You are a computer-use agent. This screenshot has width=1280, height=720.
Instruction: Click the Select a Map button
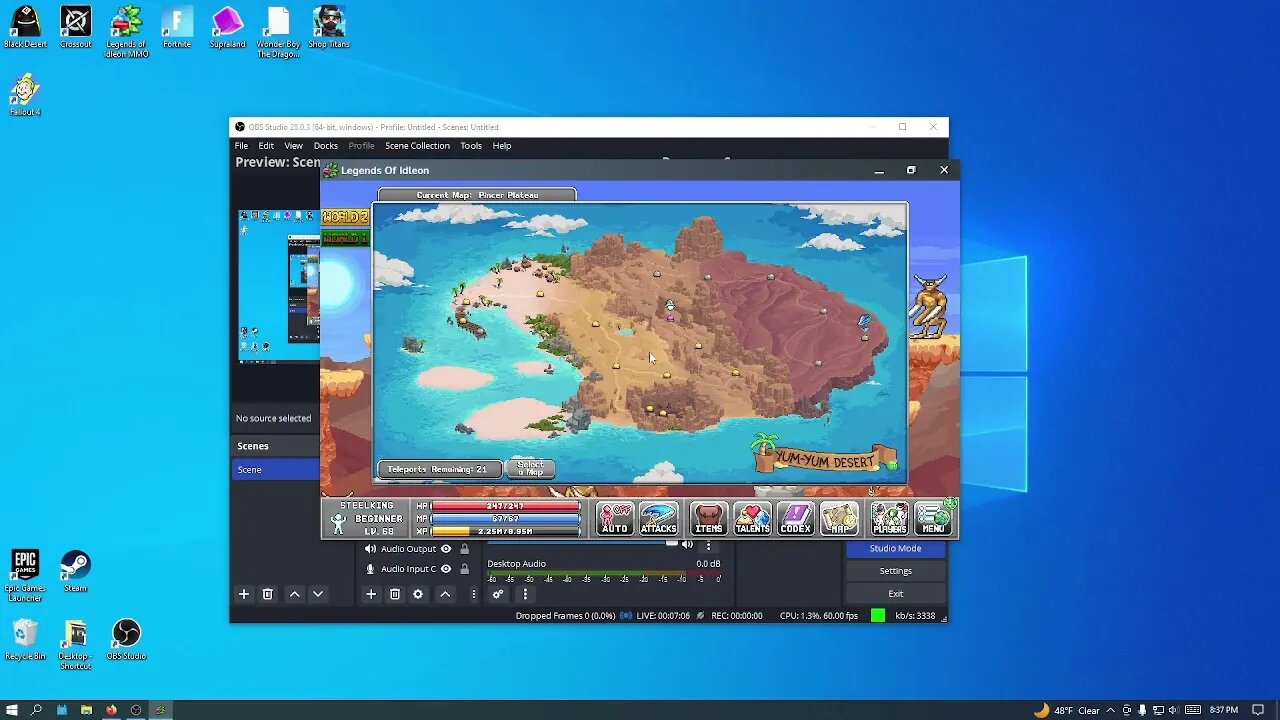pos(530,468)
